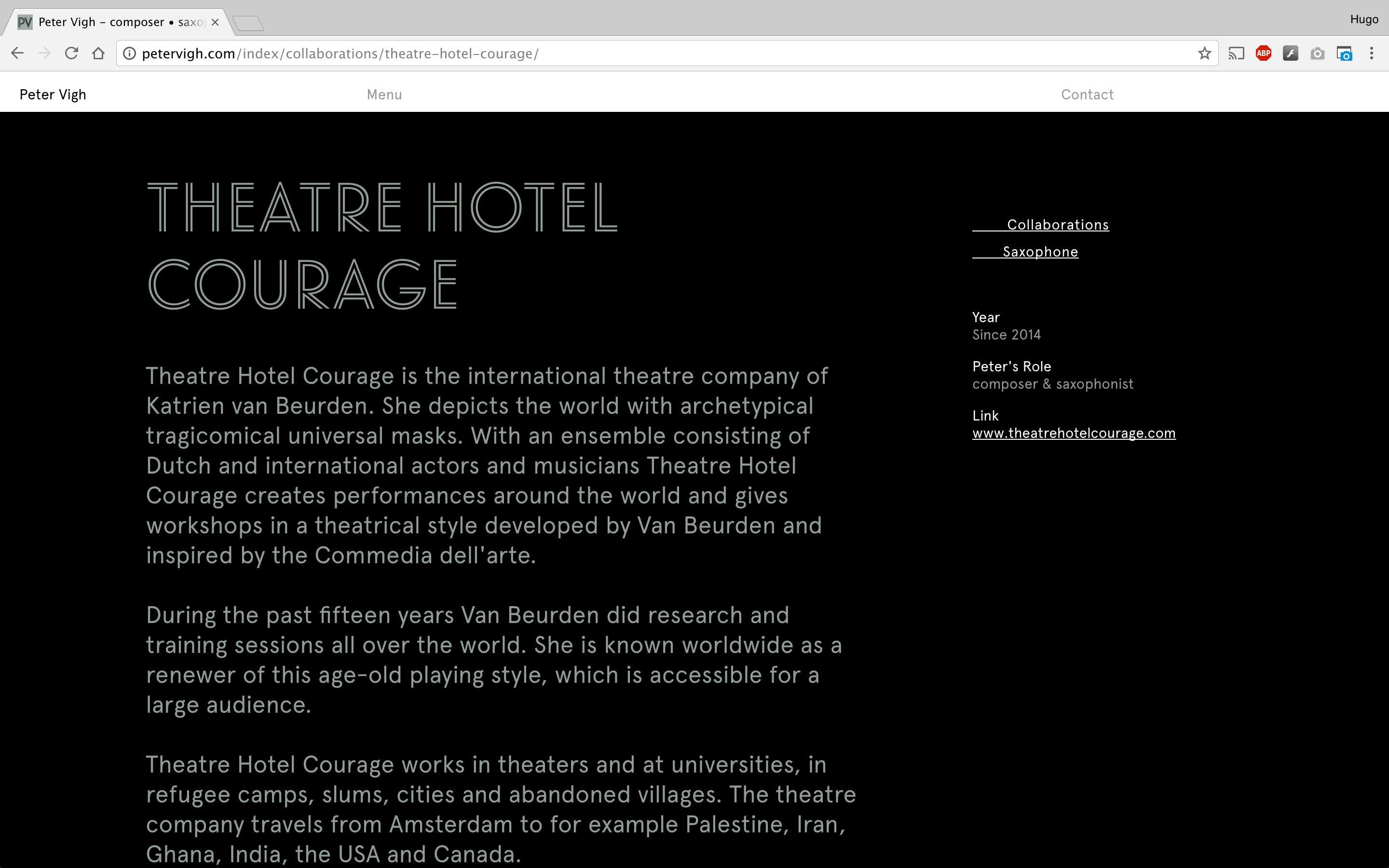The height and width of the screenshot is (868, 1389).
Task: Click the 'Since 2014' year text
Action: [1006, 335]
